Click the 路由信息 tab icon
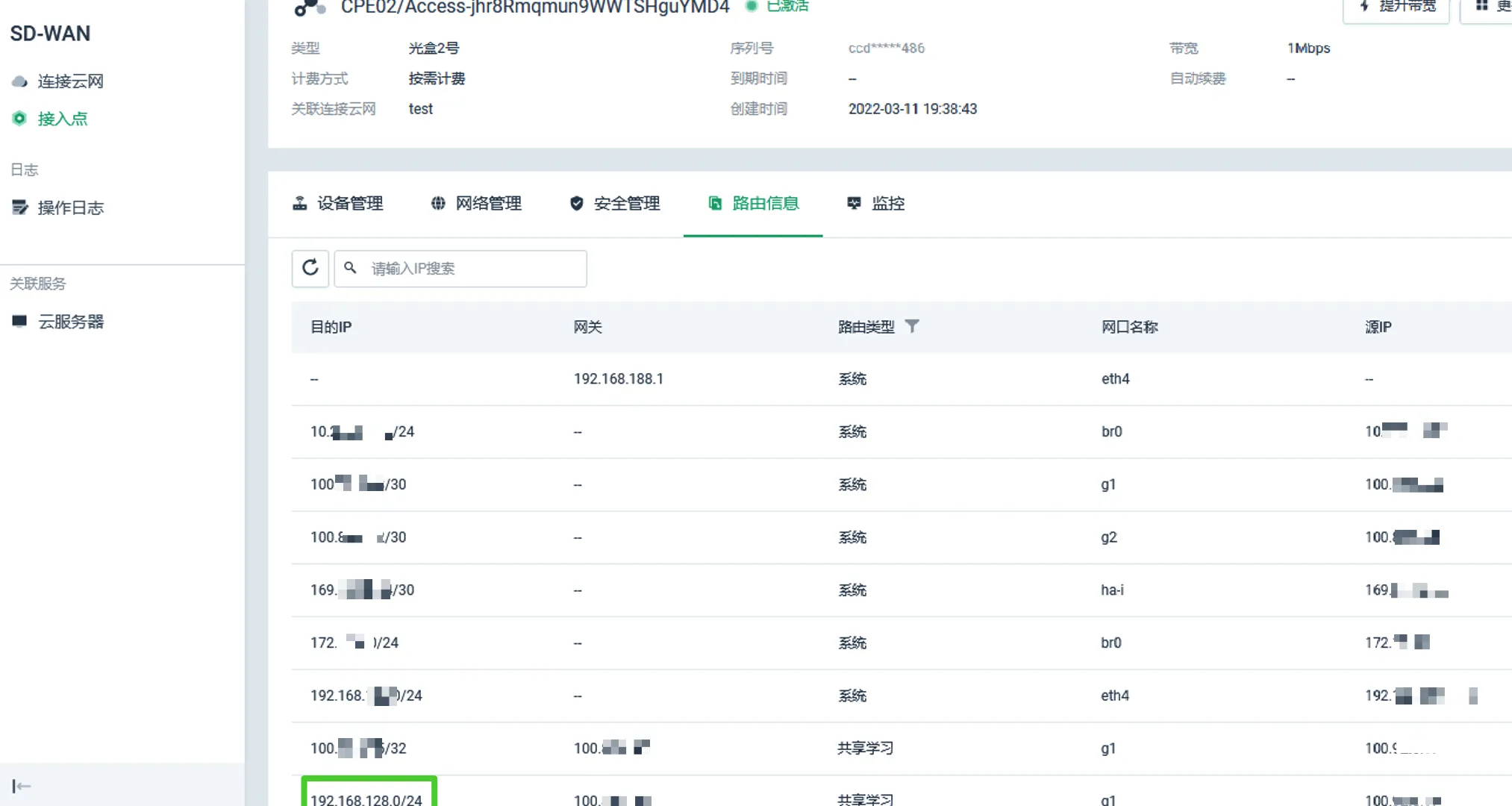The width and height of the screenshot is (1512, 806). (x=715, y=203)
